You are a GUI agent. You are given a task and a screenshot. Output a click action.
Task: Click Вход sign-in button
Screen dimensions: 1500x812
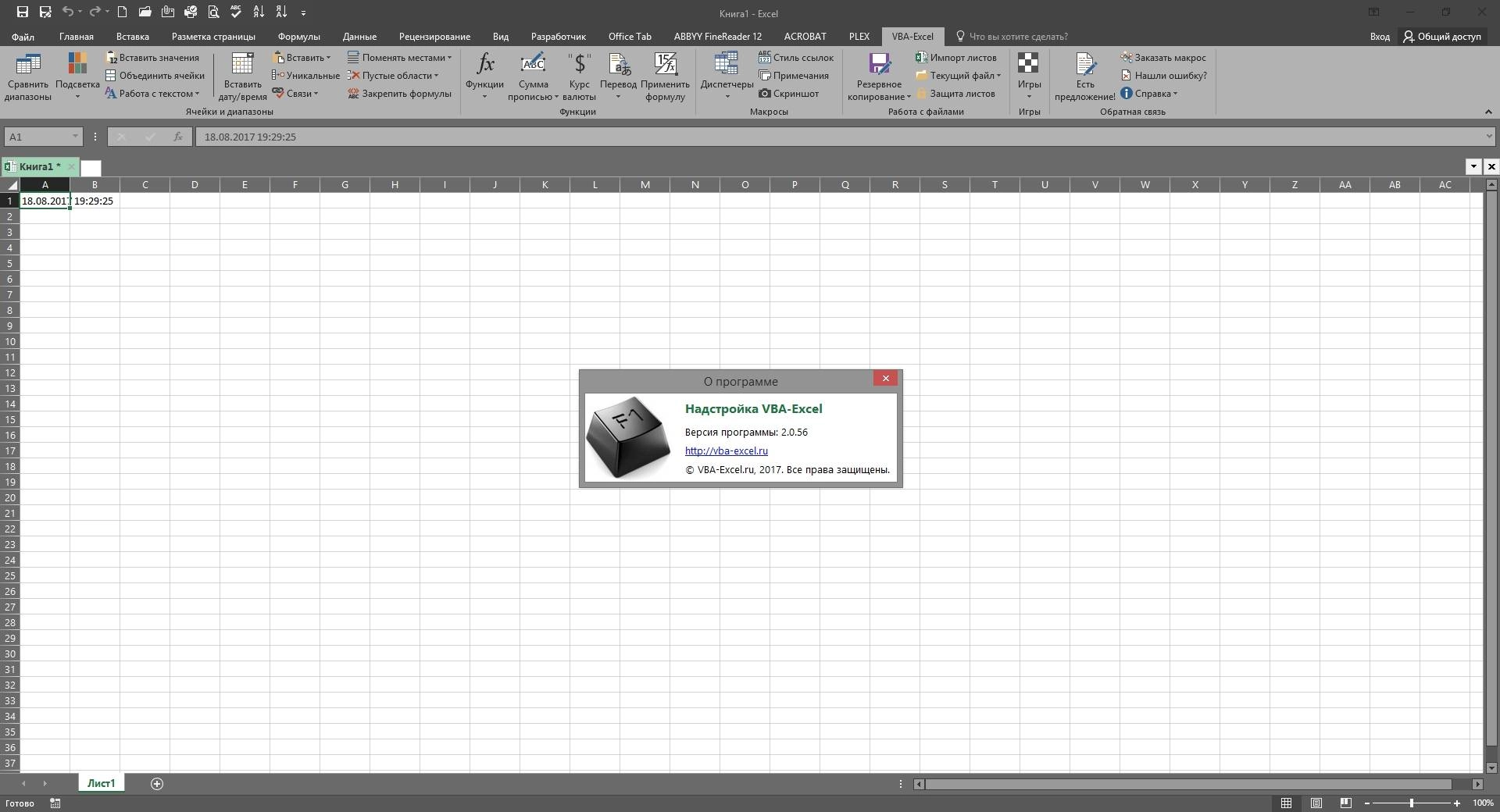pos(1379,37)
